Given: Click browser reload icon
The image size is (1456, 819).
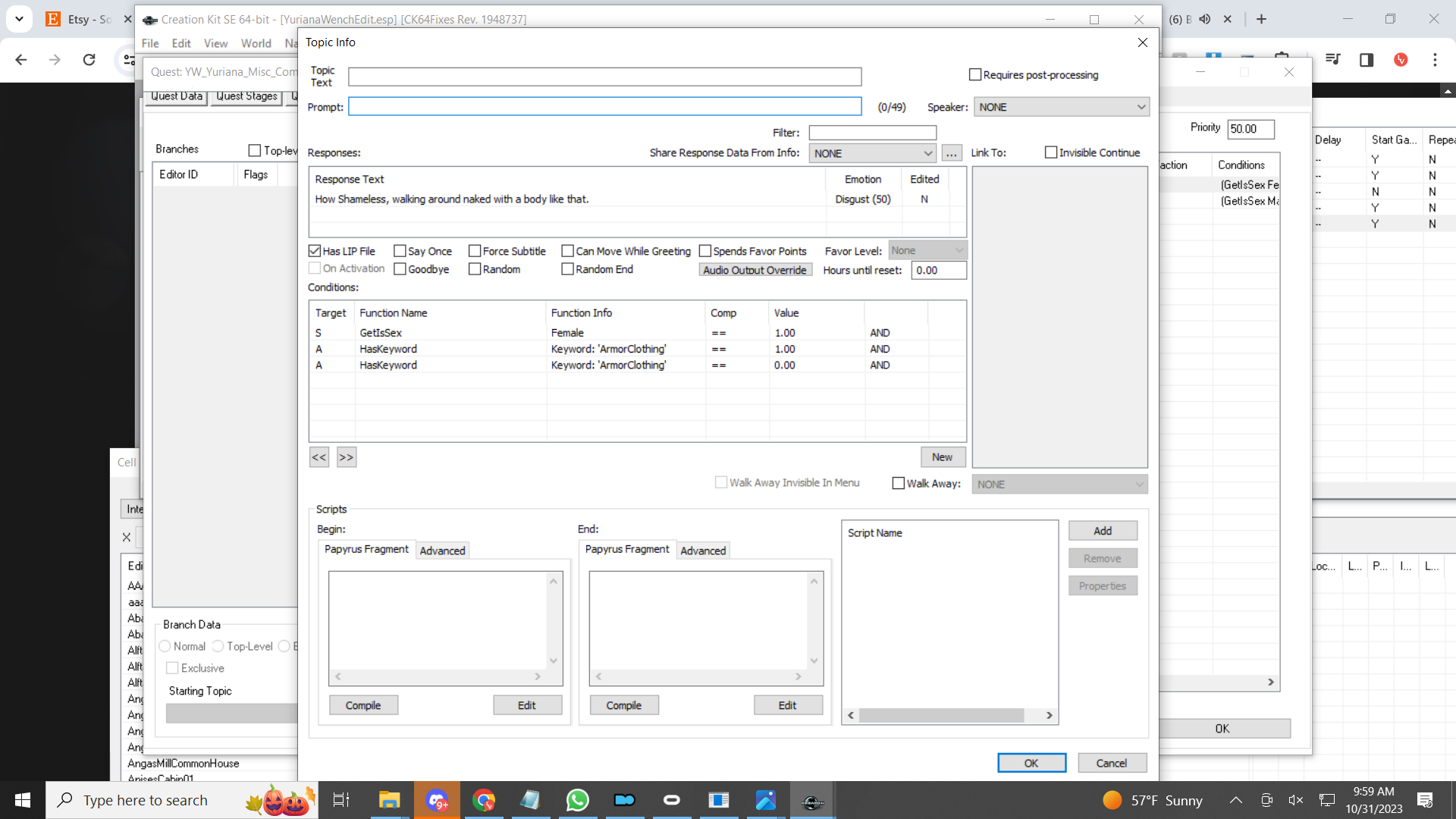Looking at the screenshot, I should (x=89, y=60).
